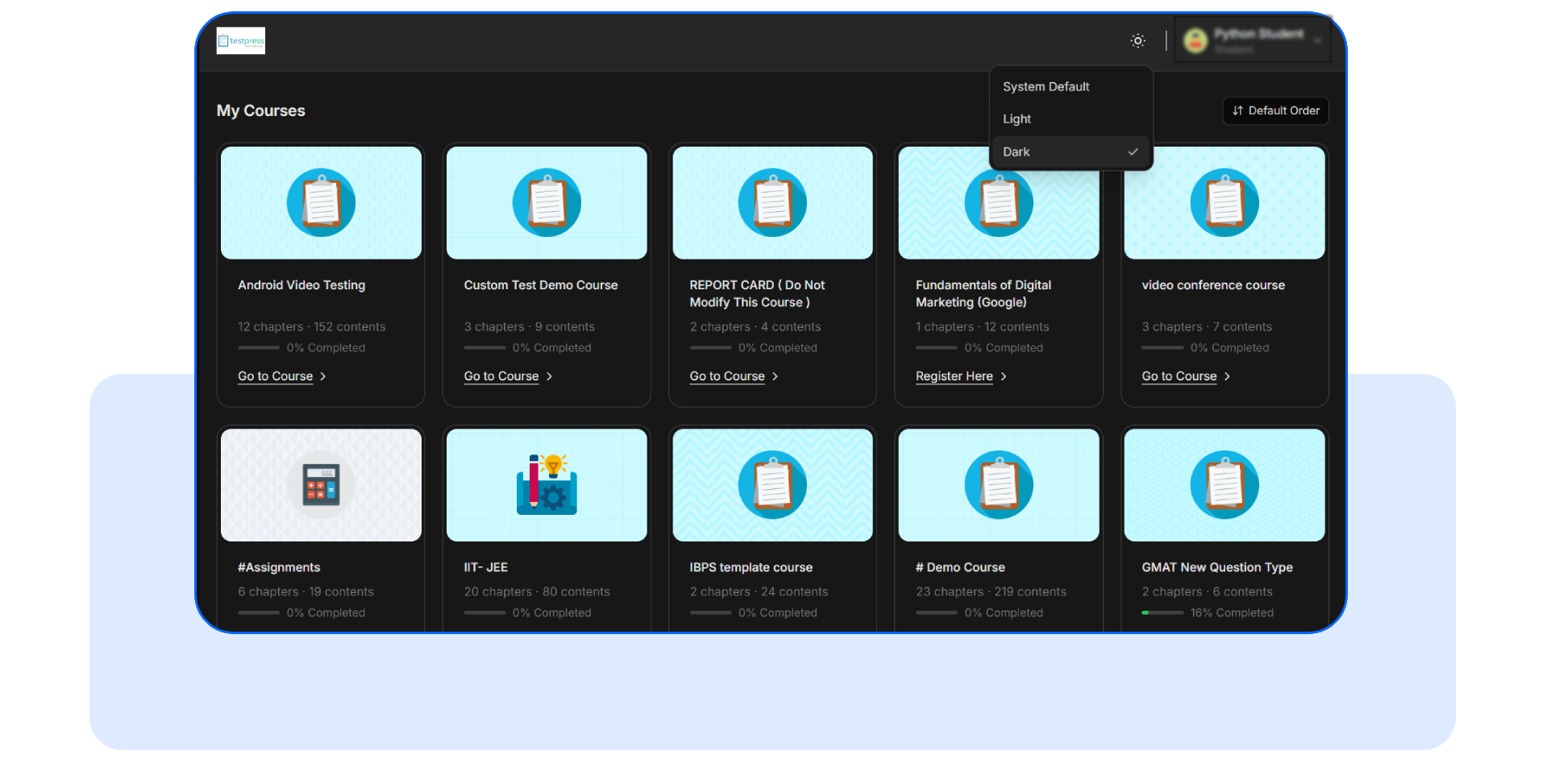Viewport: 1547px width, 784px height.
Task: Click the user profile avatar
Action: point(1195,40)
